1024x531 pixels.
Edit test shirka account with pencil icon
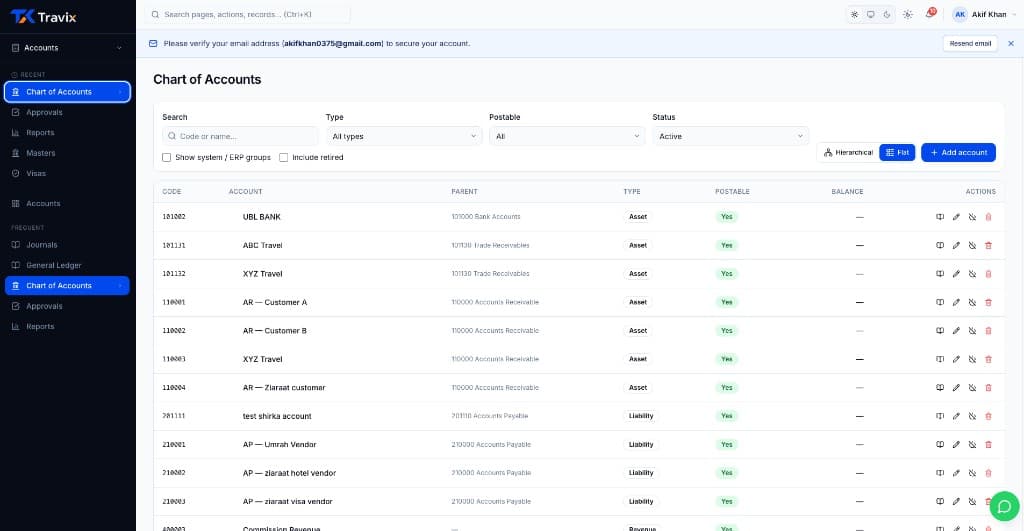click(956, 416)
